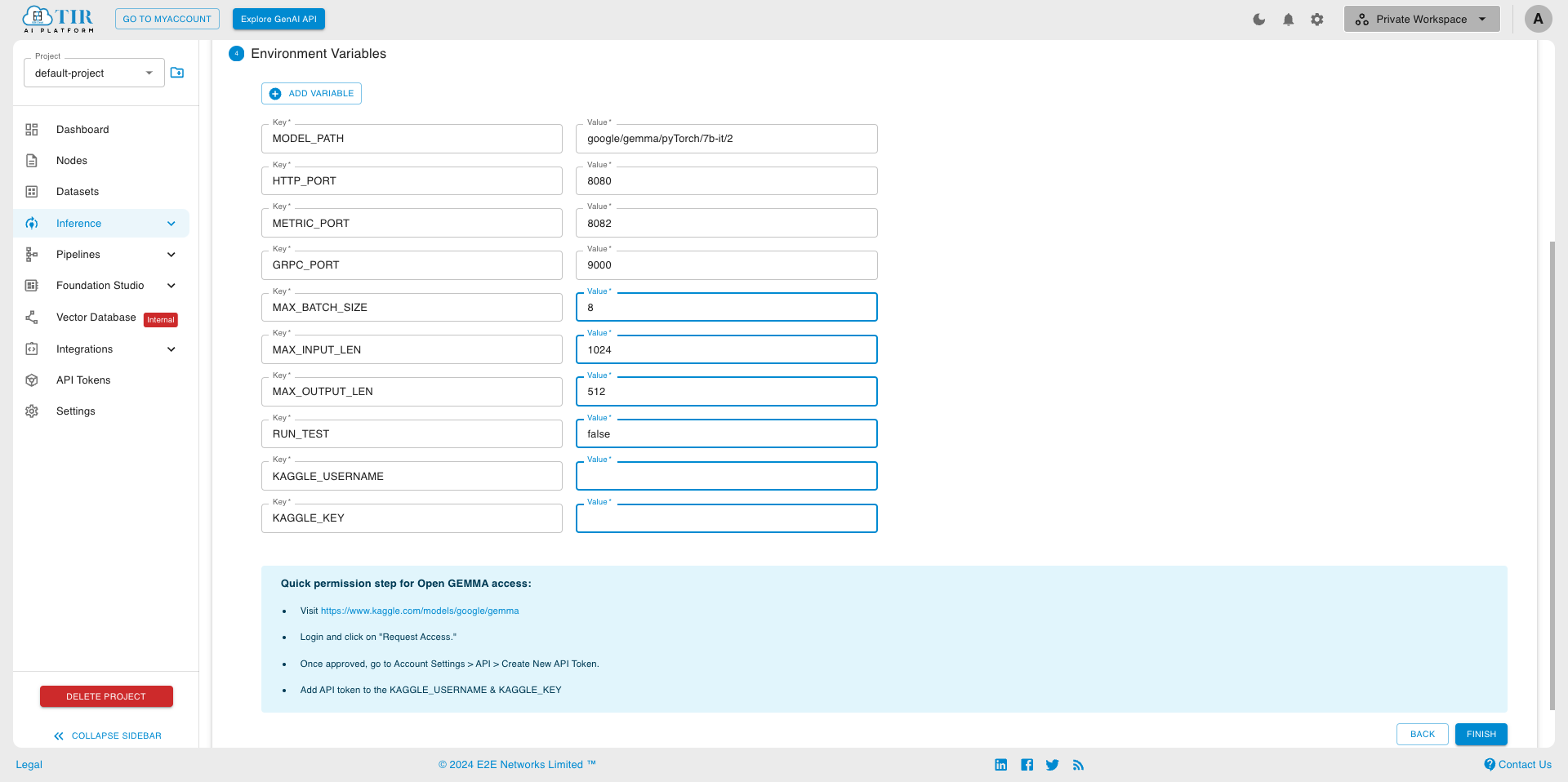Click the Vector Database sidebar icon
Screen dimensions: 1568x782
[32, 318]
